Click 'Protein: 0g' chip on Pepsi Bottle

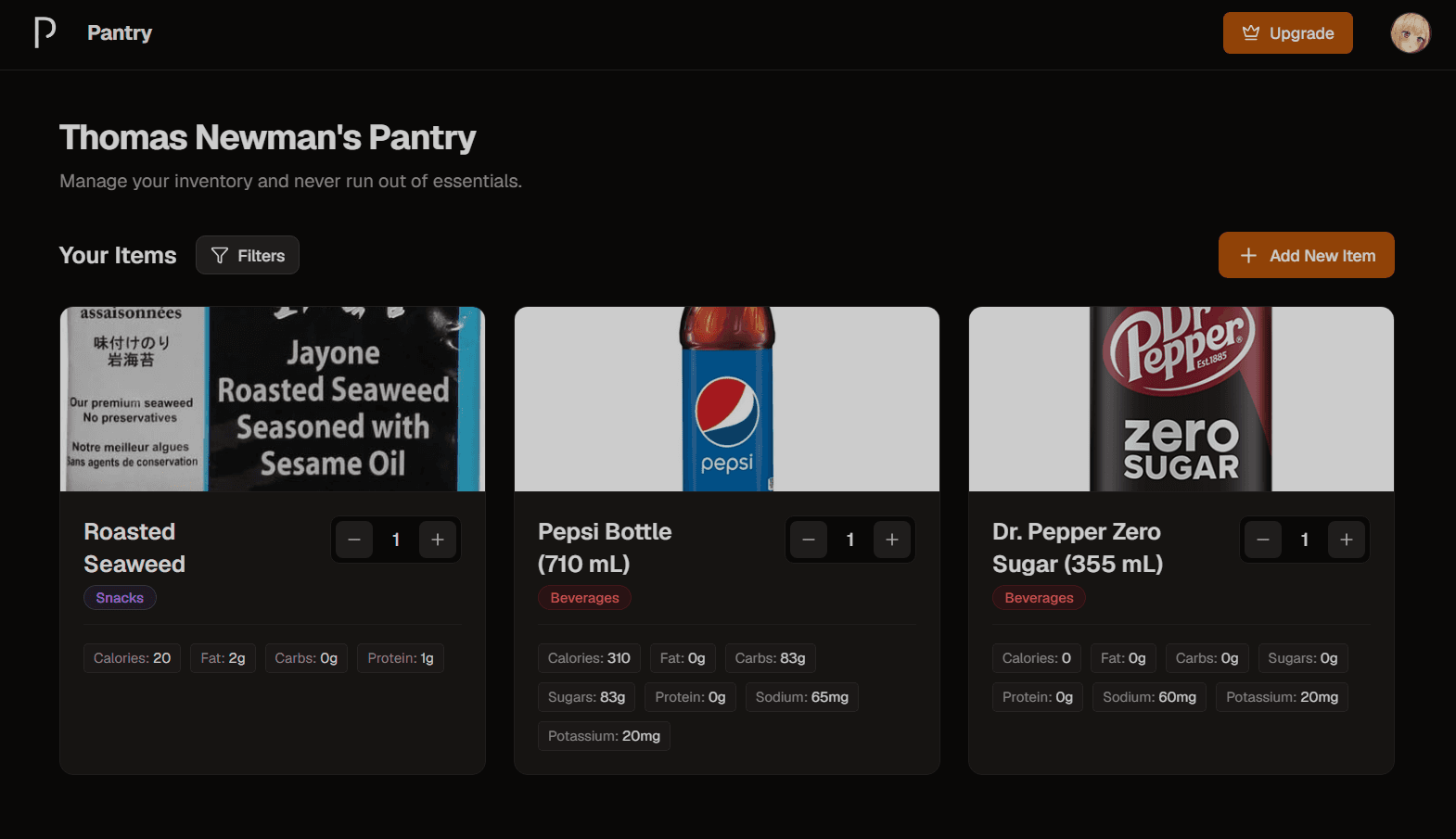point(690,697)
